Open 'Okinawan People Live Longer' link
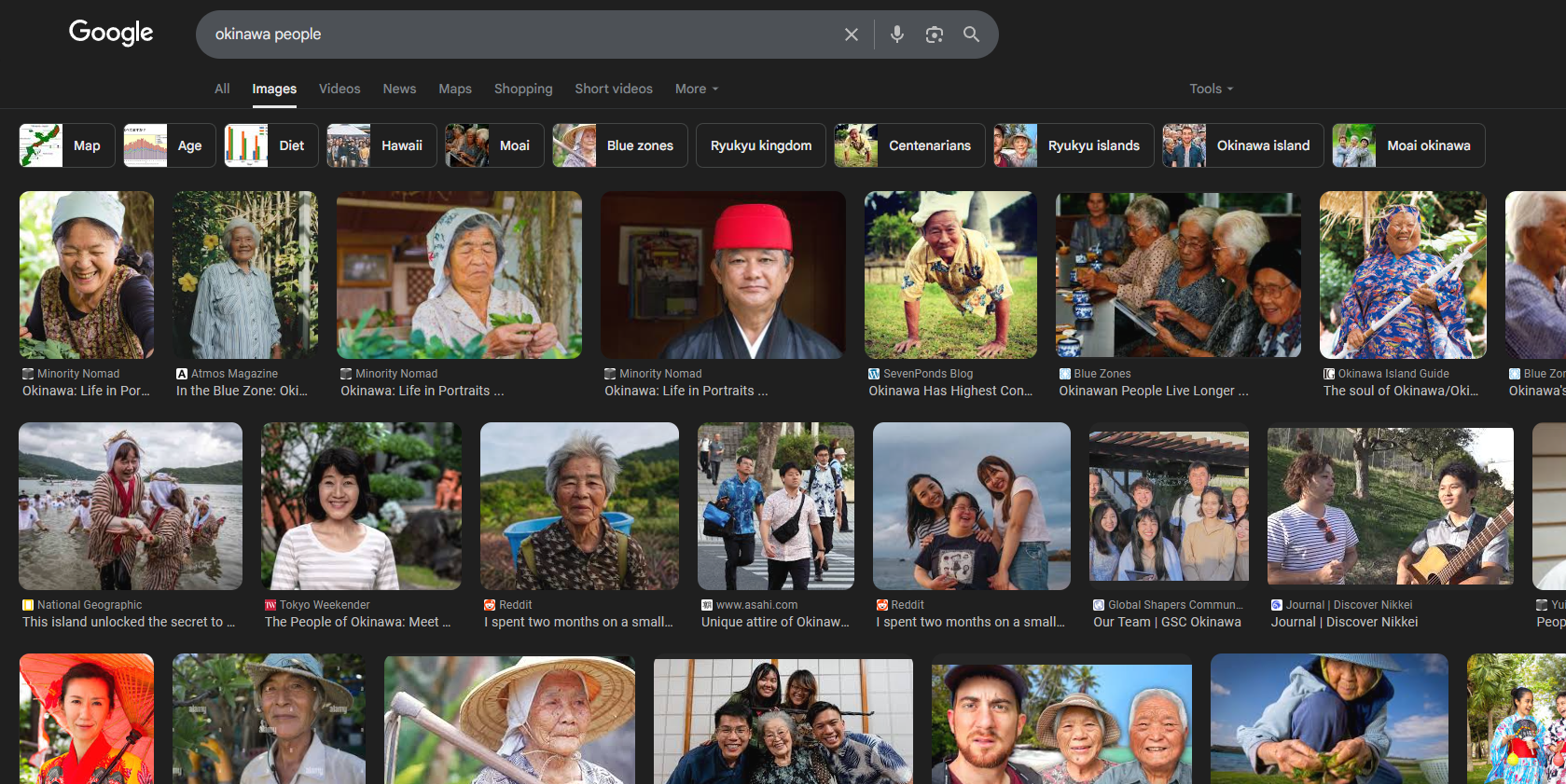This screenshot has height=784, width=1566. [x=1154, y=391]
